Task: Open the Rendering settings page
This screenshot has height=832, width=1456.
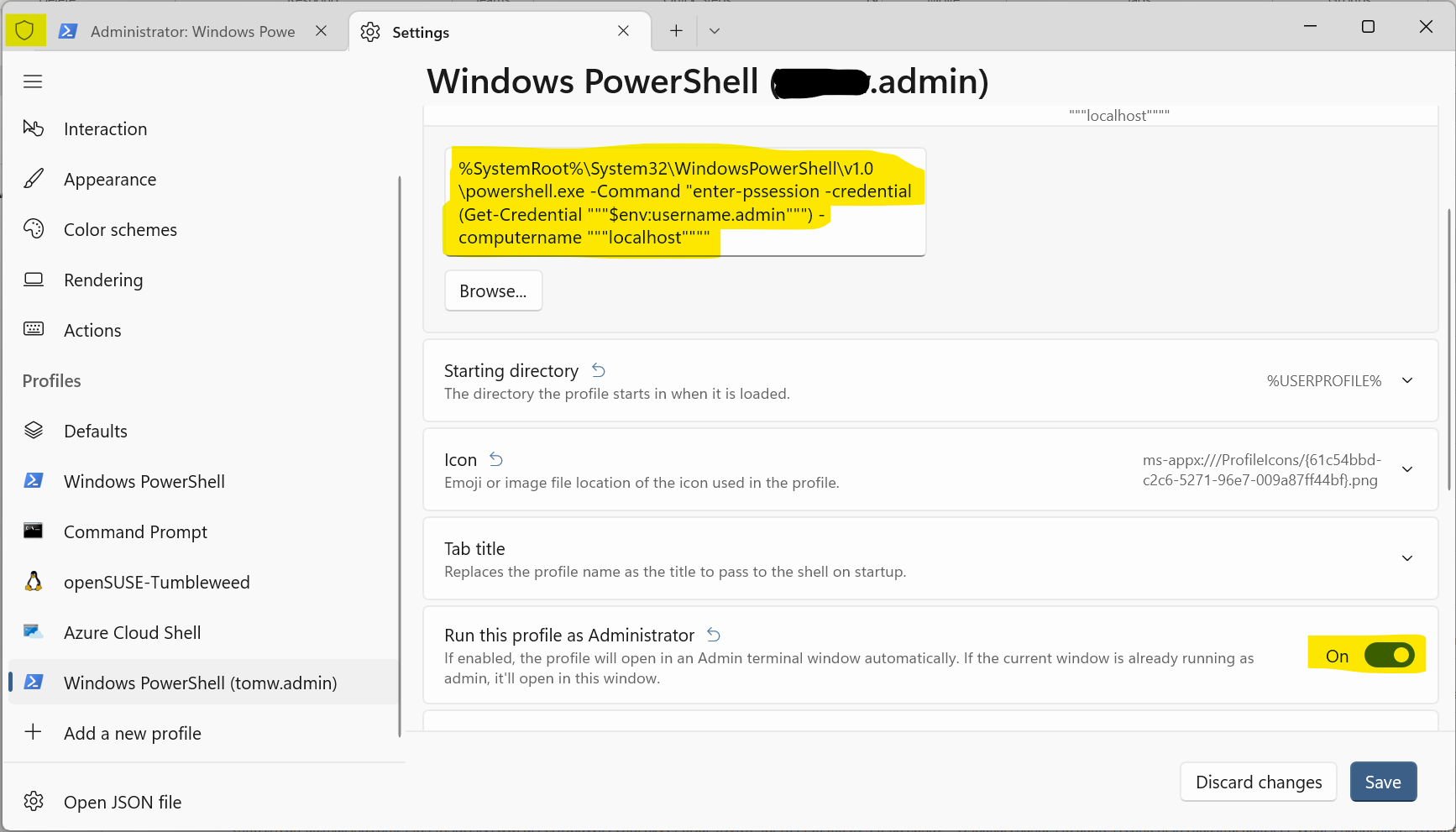Action: pyautogui.click(x=102, y=280)
